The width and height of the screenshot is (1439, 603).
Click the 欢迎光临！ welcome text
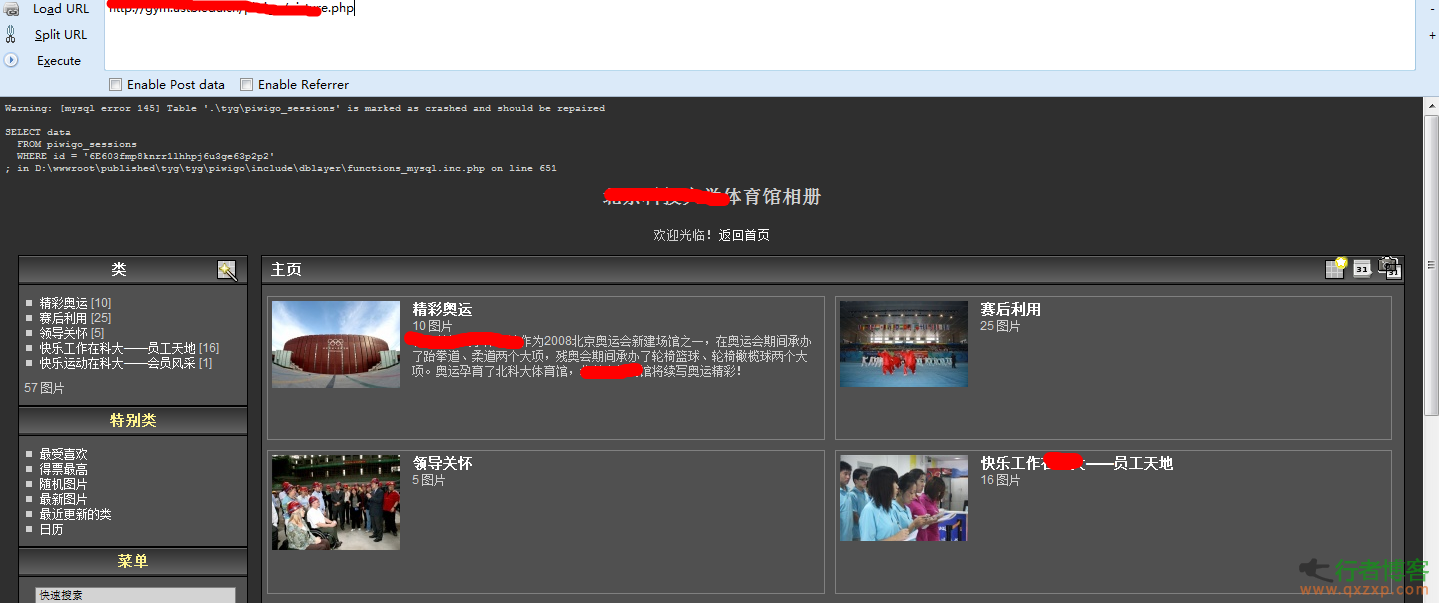click(x=683, y=235)
